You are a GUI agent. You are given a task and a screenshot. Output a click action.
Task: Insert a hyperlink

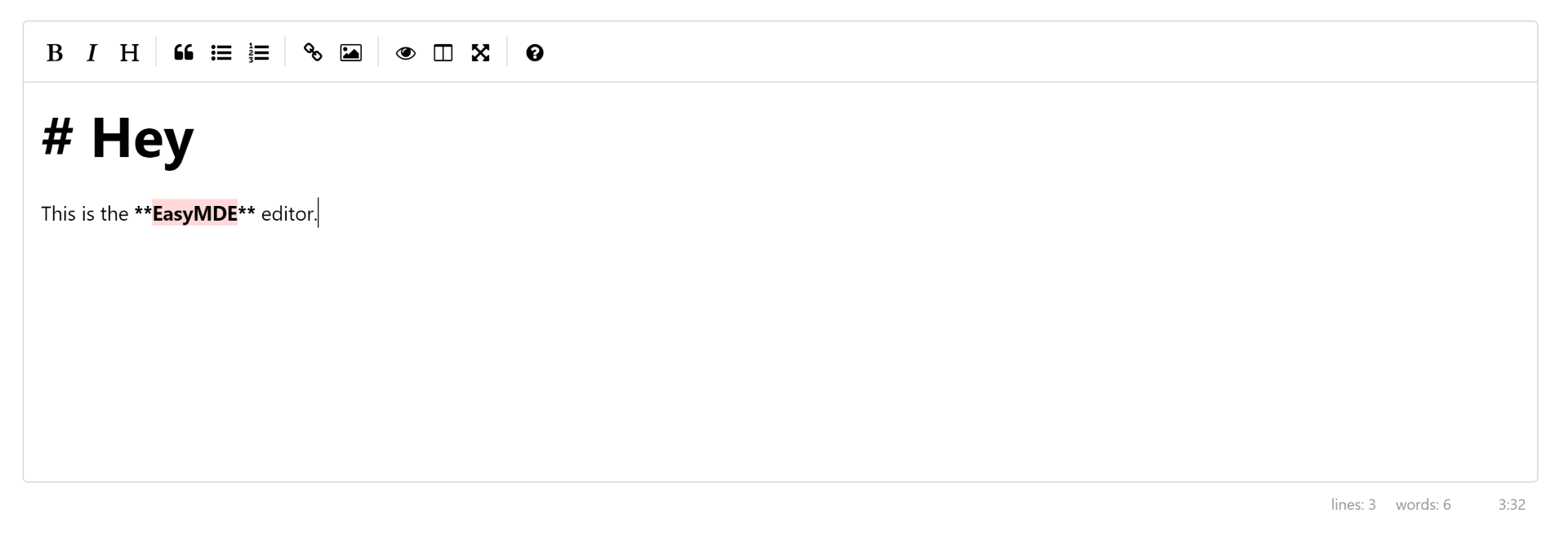[x=313, y=53]
